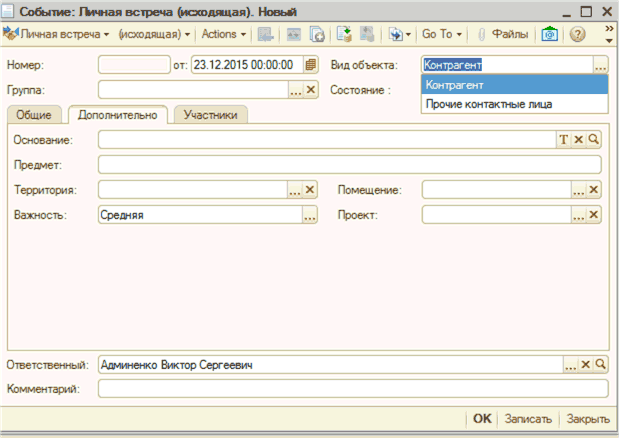619x438 pixels.
Task: Click the Записать button
Action: 526,419
